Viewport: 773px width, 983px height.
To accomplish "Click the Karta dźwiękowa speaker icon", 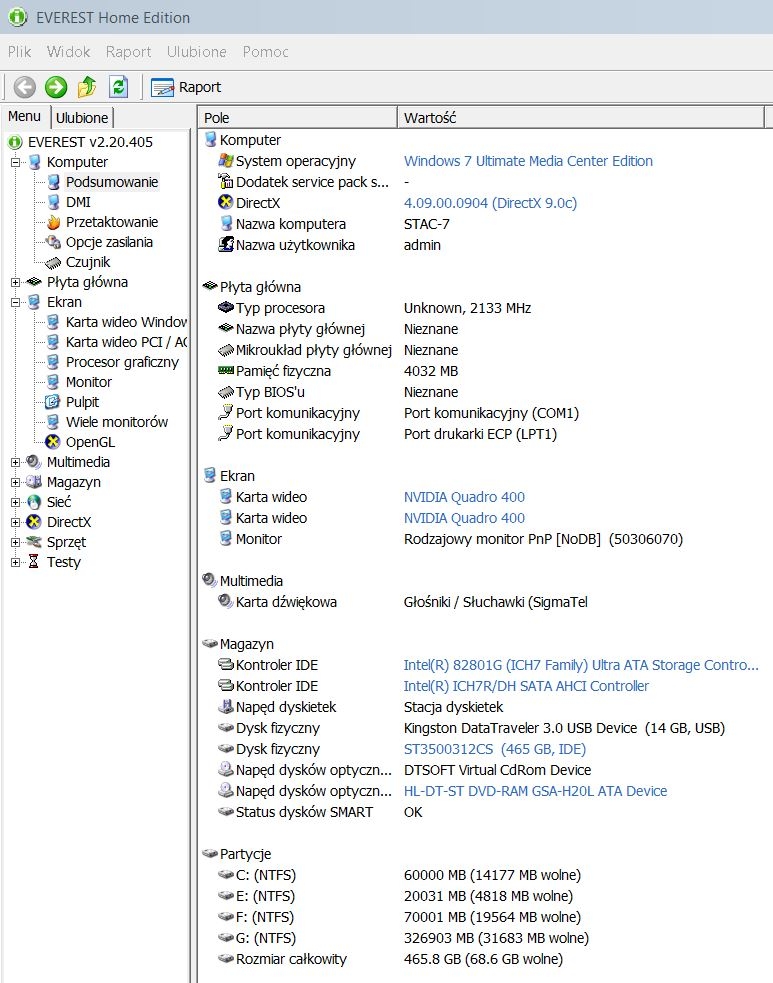I will [226, 602].
